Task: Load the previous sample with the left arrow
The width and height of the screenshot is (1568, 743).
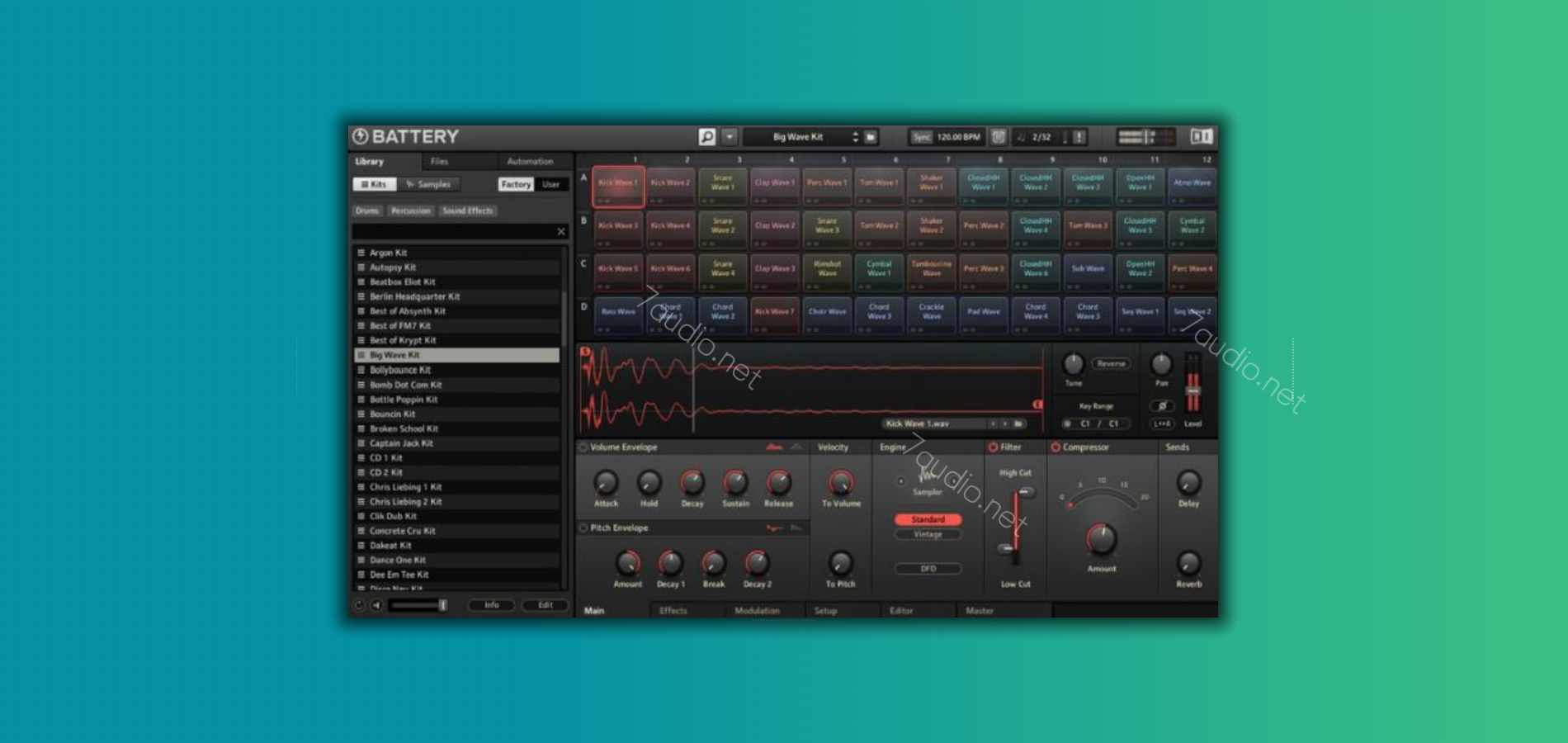Action: [x=993, y=424]
